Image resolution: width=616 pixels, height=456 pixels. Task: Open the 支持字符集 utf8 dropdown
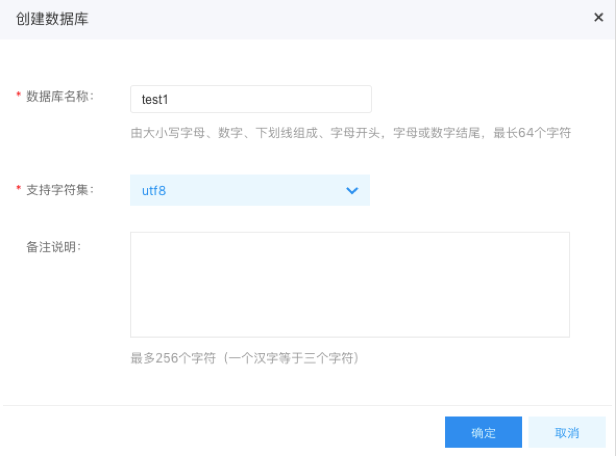pyautogui.click(x=250, y=190)
